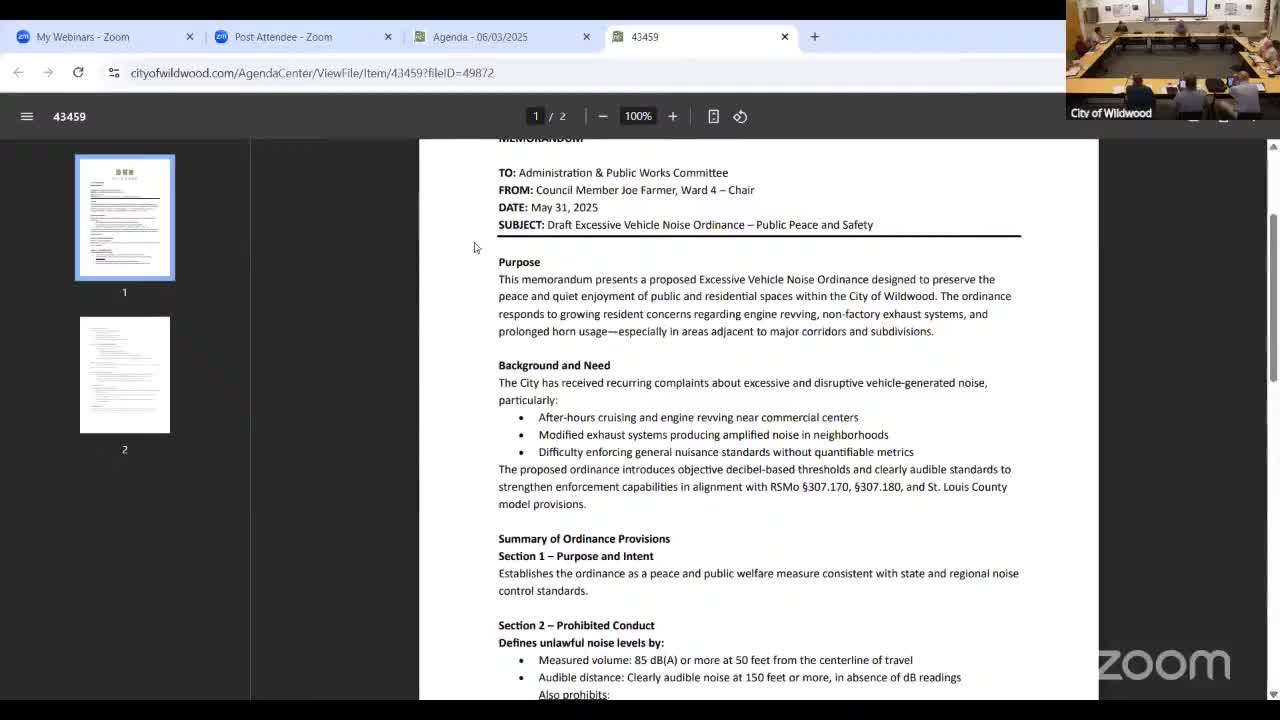Click 'Summary of Ordinance Provisions' heading

pos(584,539)
